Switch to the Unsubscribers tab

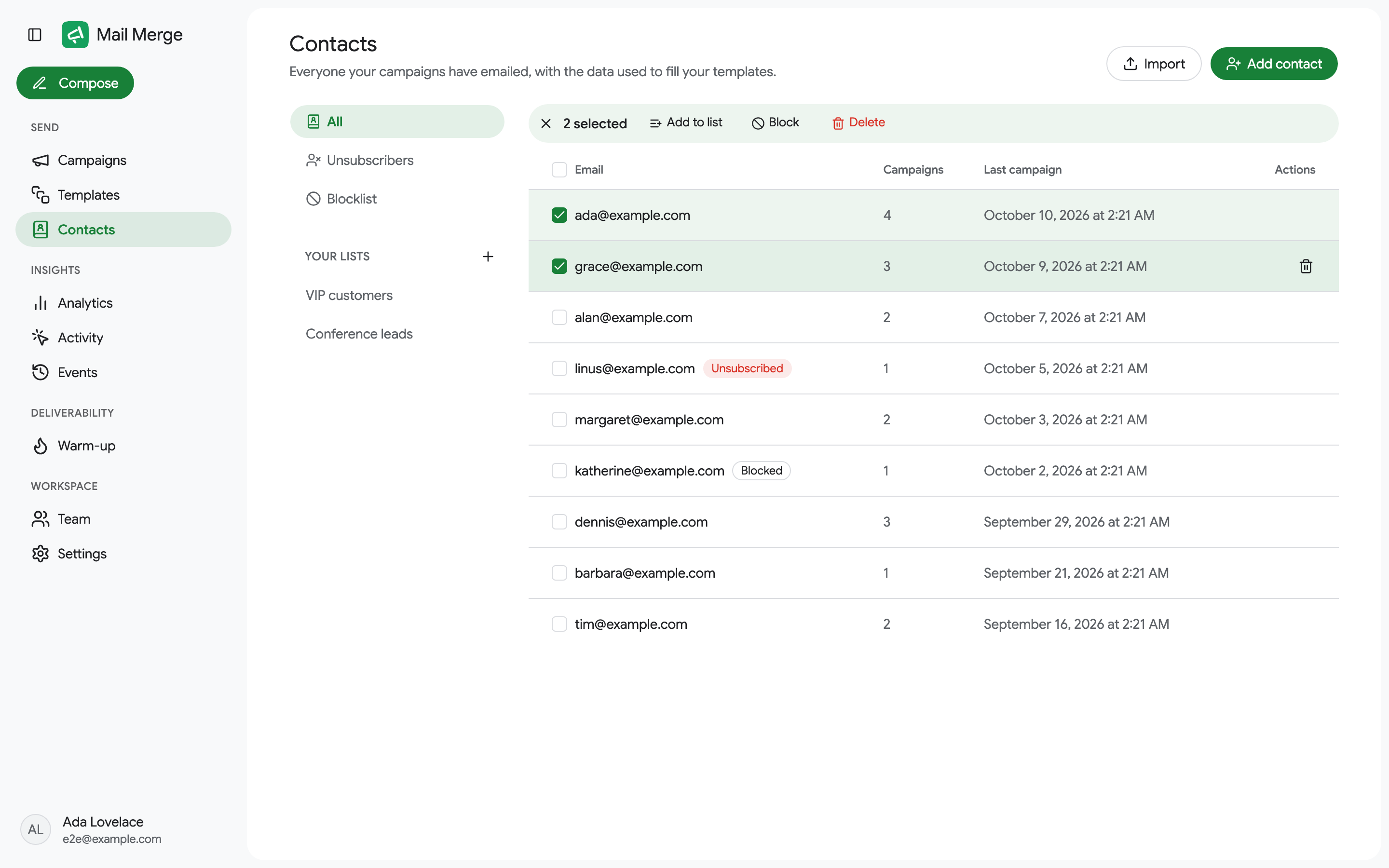pyautogui.click(x=397, y=160)
